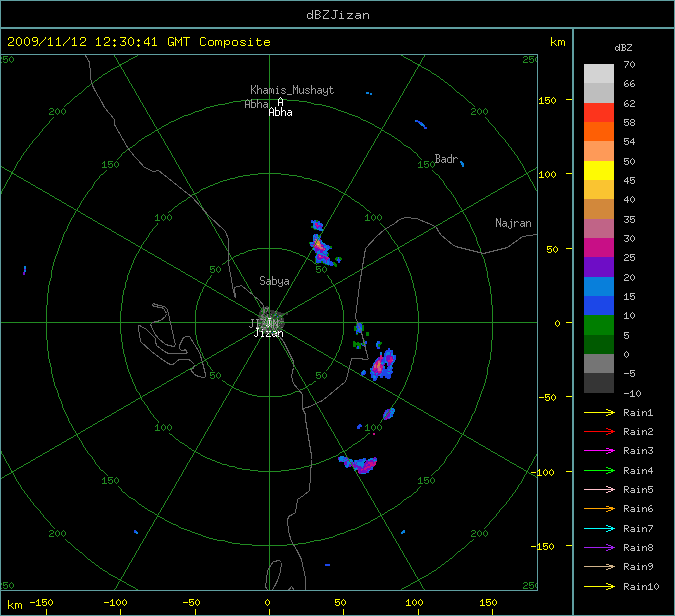This screenshot has height=616, width=675.
Task: Click the Khamis_Mushayt city label
Action: pos(292,90)
